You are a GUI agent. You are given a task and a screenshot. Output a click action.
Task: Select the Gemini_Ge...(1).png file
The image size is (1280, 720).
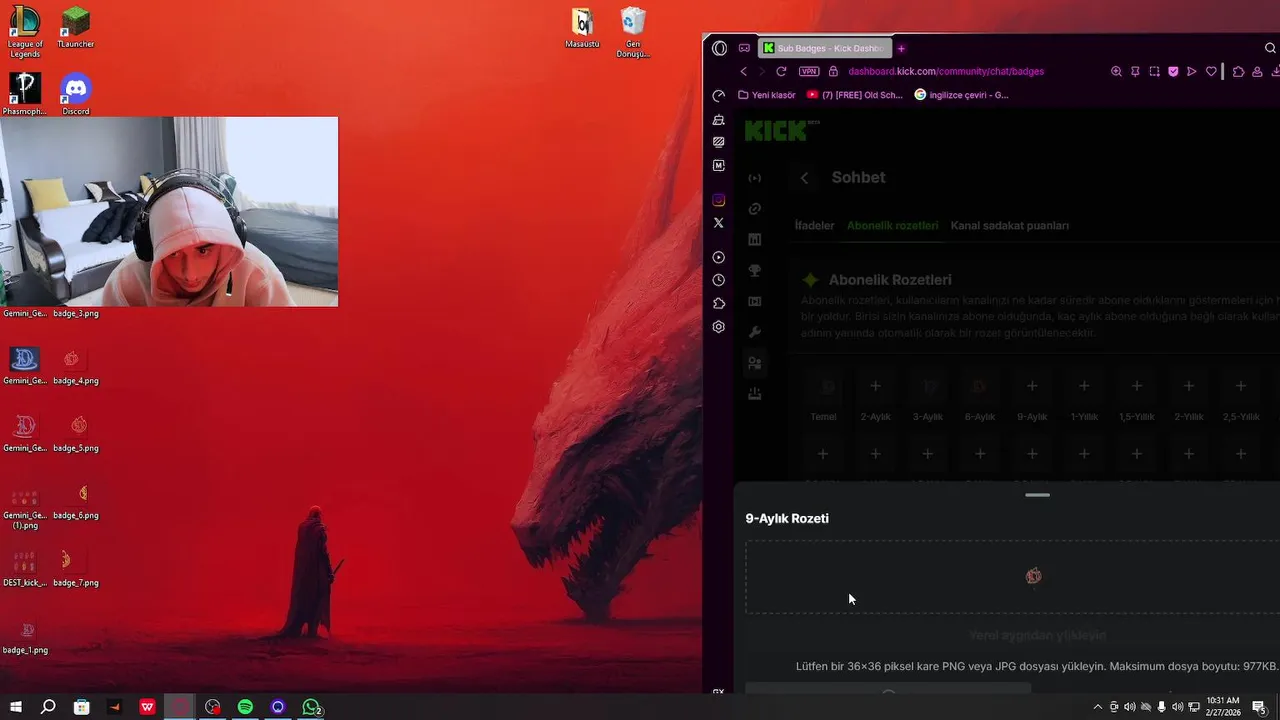(25, 505)
